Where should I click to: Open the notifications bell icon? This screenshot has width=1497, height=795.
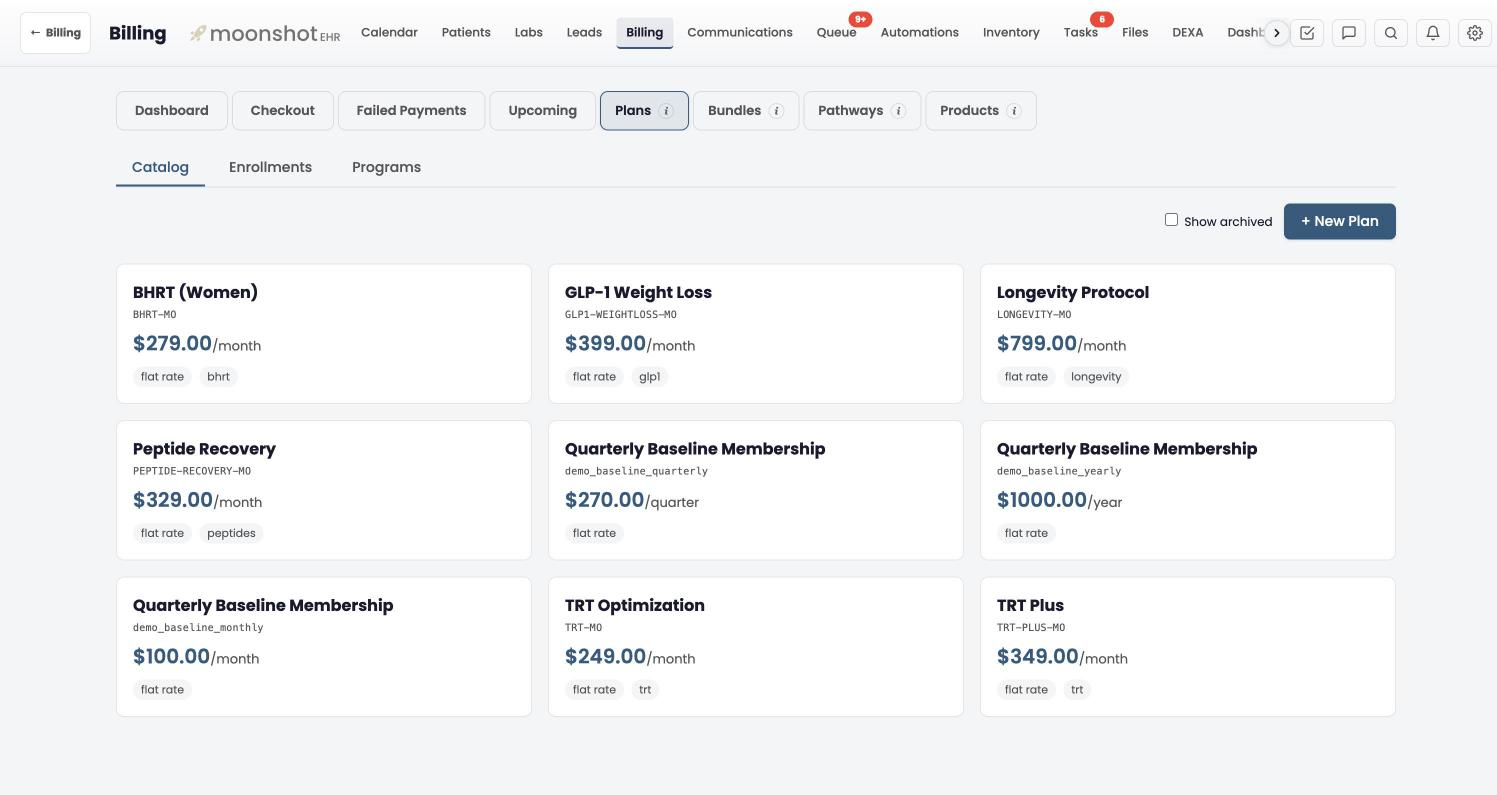coord(1433,33)
